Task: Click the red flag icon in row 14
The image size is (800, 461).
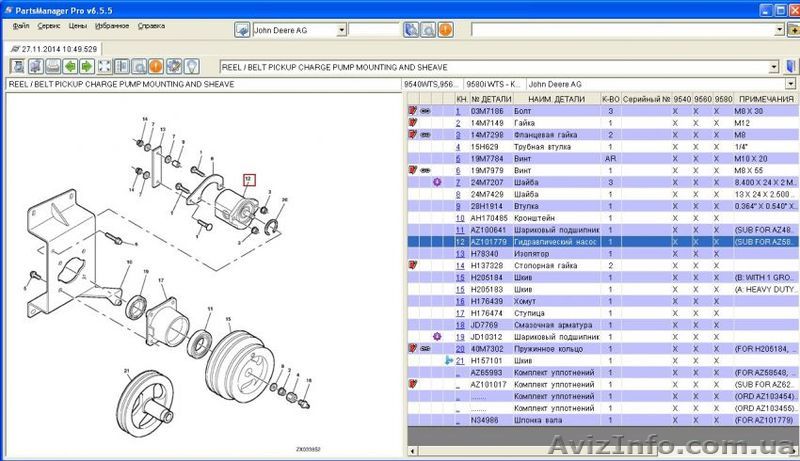Action: click(x=412, y=265)
